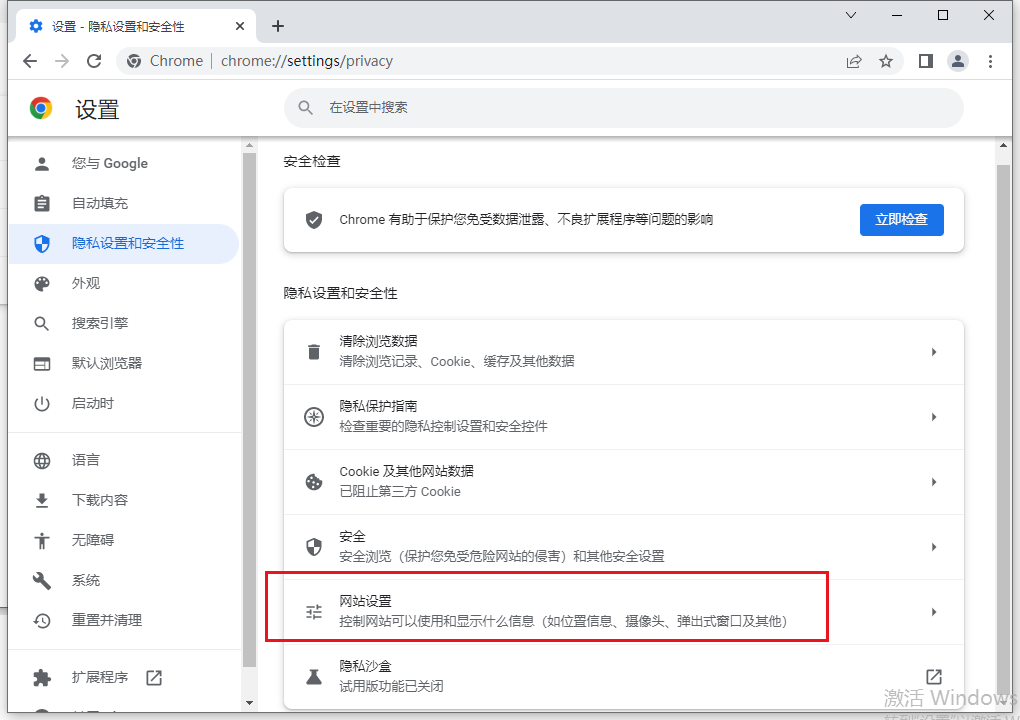The image size is (1020, 720).
Task: Expand the 安全 row with its arrow
Action: (933, 547)
